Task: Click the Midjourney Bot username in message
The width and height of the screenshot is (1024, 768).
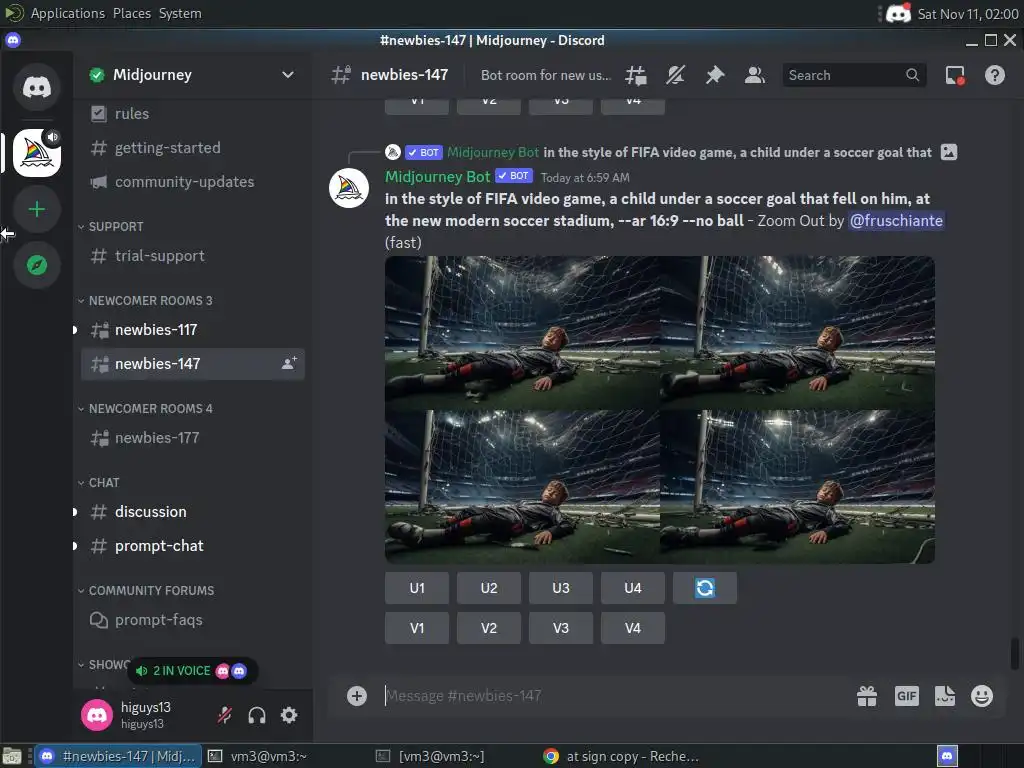Action: tap(437, 177)
